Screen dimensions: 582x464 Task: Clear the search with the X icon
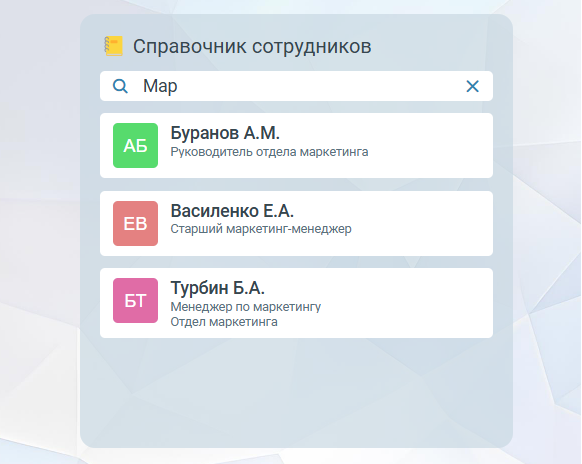[472, 86]
